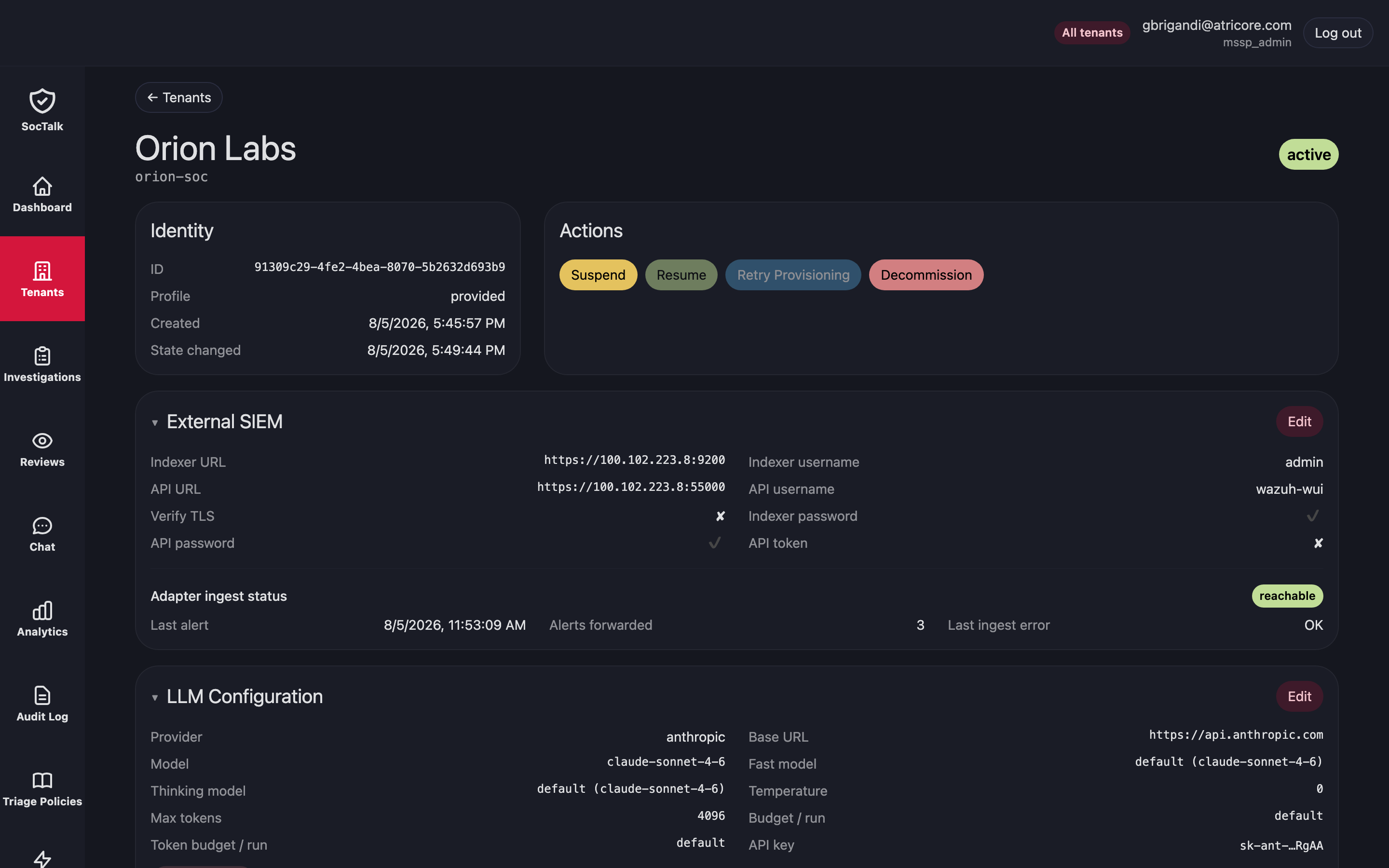
Task: Click the Created date 8/5/2026, 5:45:57 PM
Action: coord(436,323)
